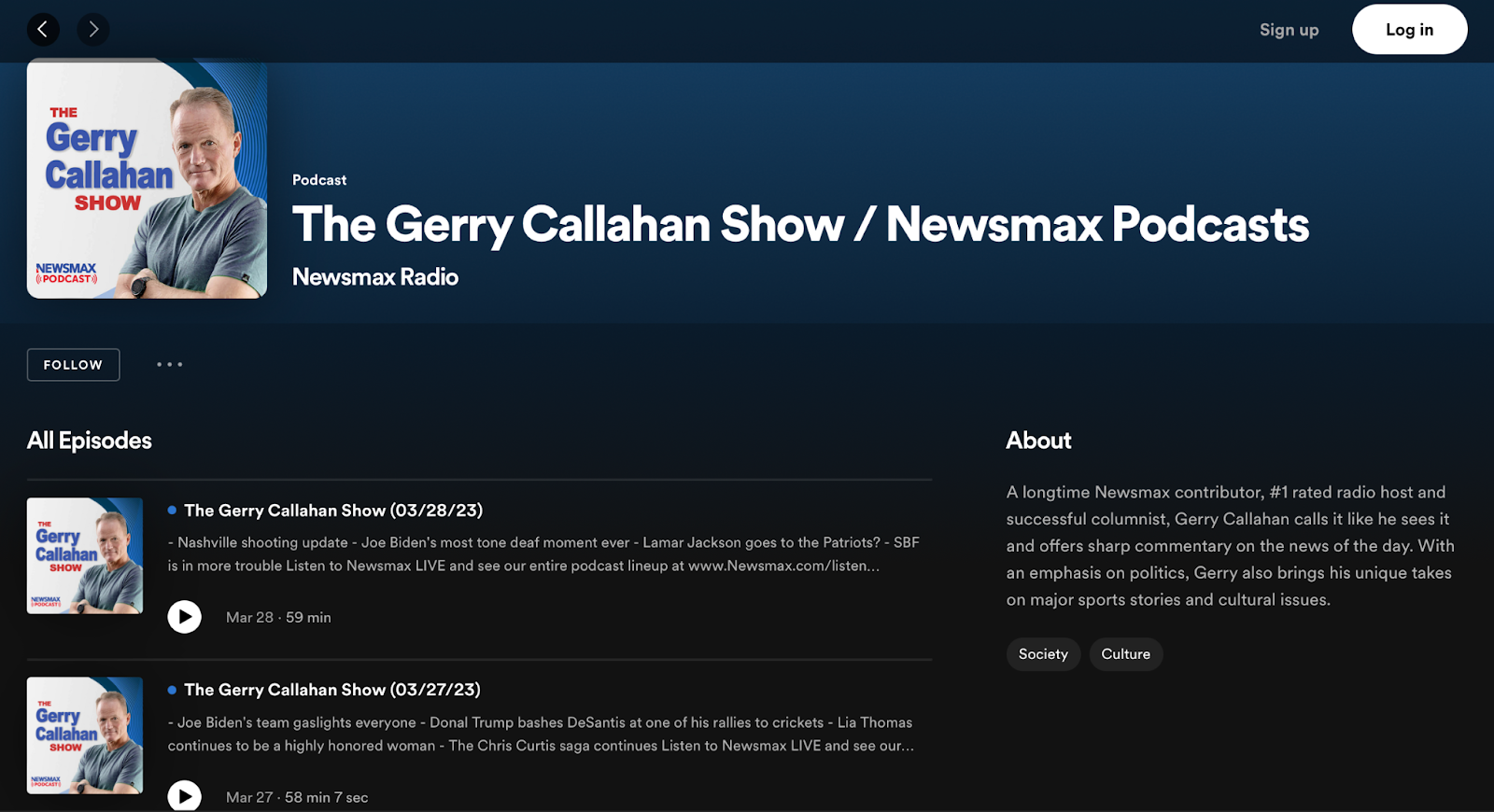Screen dimensions: 1494x812
Task: Open the three-dot more options menu
Action: [x=169, y=365]
